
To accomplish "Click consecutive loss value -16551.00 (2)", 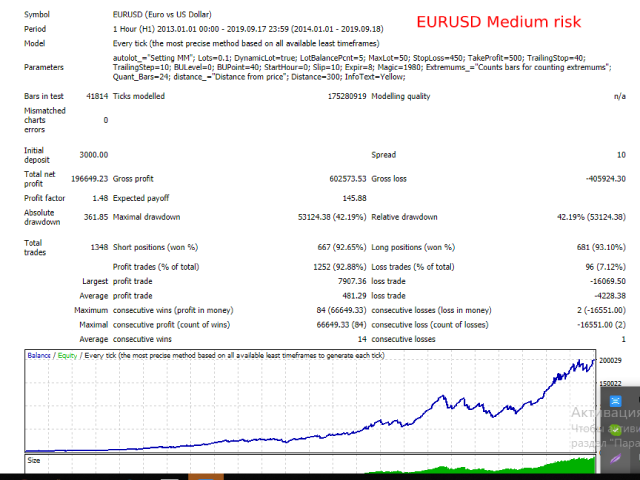I will pyautogui.click(x=601, y=325).
